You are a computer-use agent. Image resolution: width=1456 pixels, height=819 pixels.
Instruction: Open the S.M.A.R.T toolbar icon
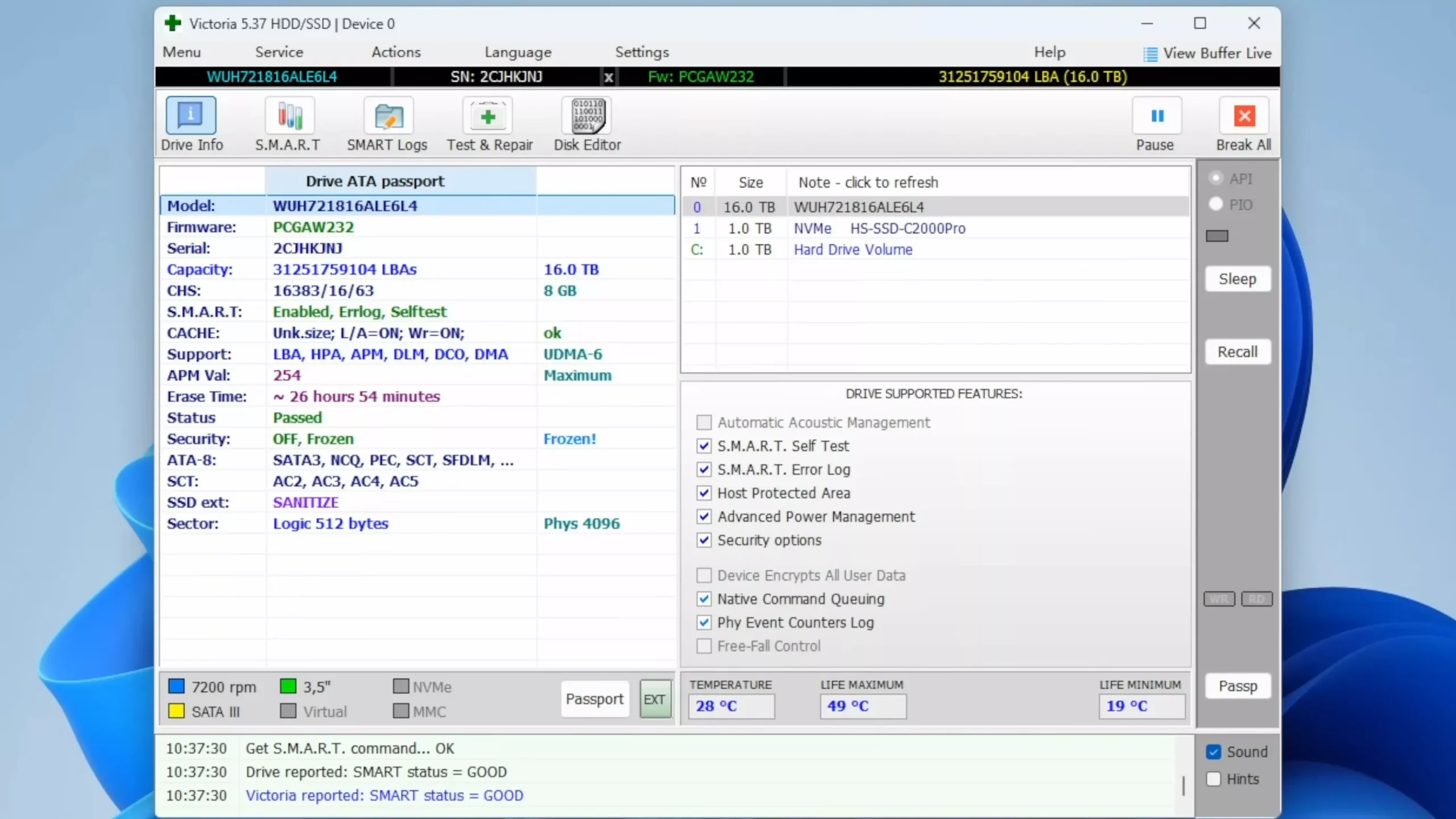pos(289,115)
